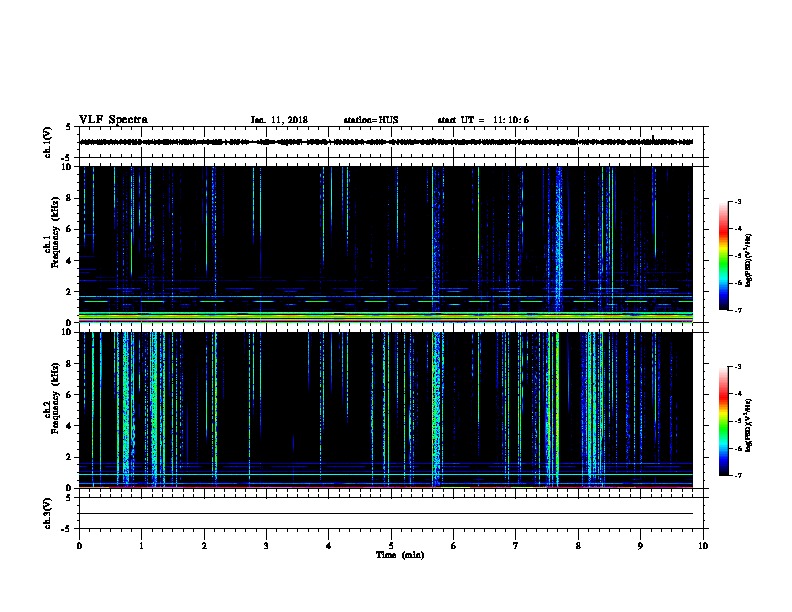Select the date text "Jan. 11, 2018"

pos(279,120)
